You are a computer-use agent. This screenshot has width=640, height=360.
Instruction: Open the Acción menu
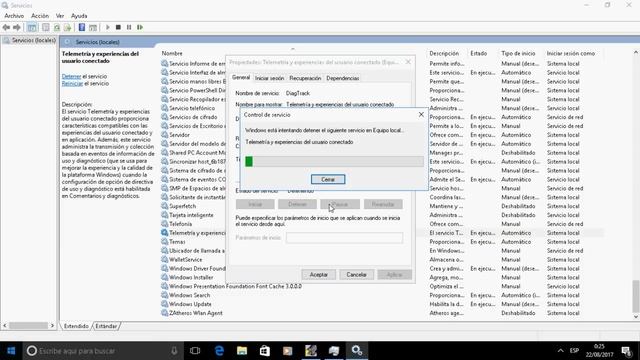pos(40,16)
